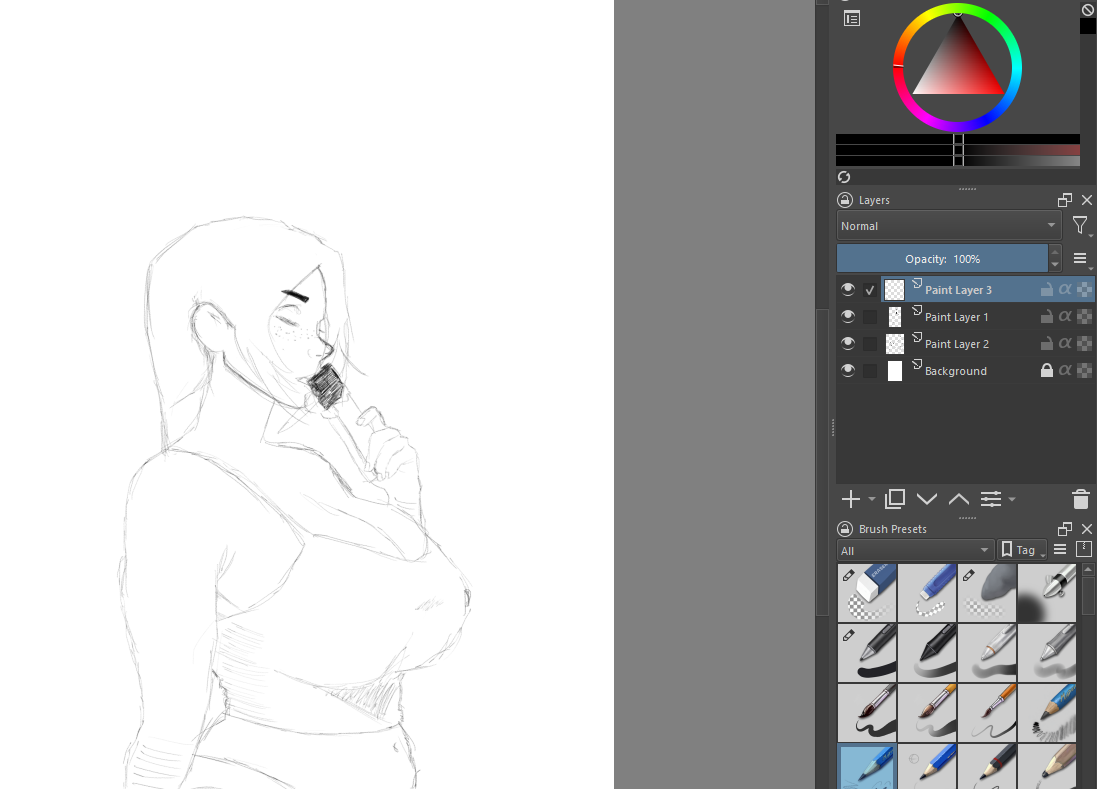Pick a shade inside the red color triangle
Screen dimensions: 1097x789
point(958,70)
